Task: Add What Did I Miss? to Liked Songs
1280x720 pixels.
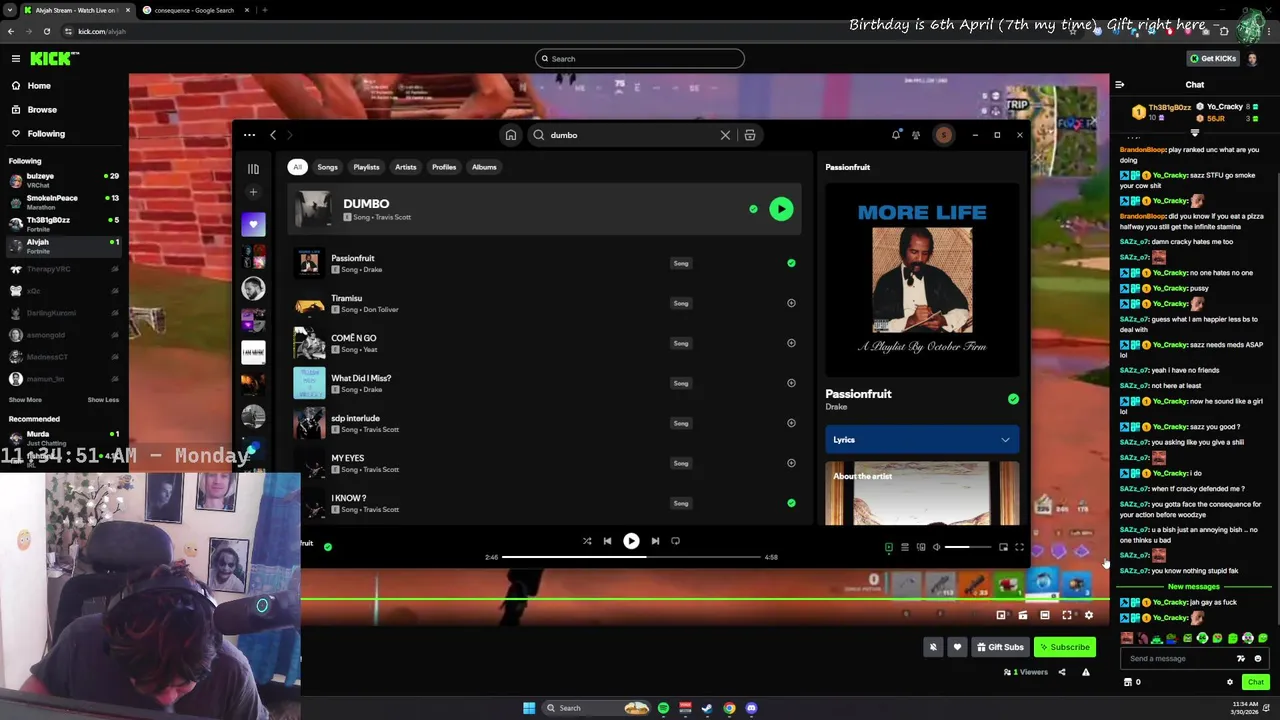Action: click(x=791, y=383)
